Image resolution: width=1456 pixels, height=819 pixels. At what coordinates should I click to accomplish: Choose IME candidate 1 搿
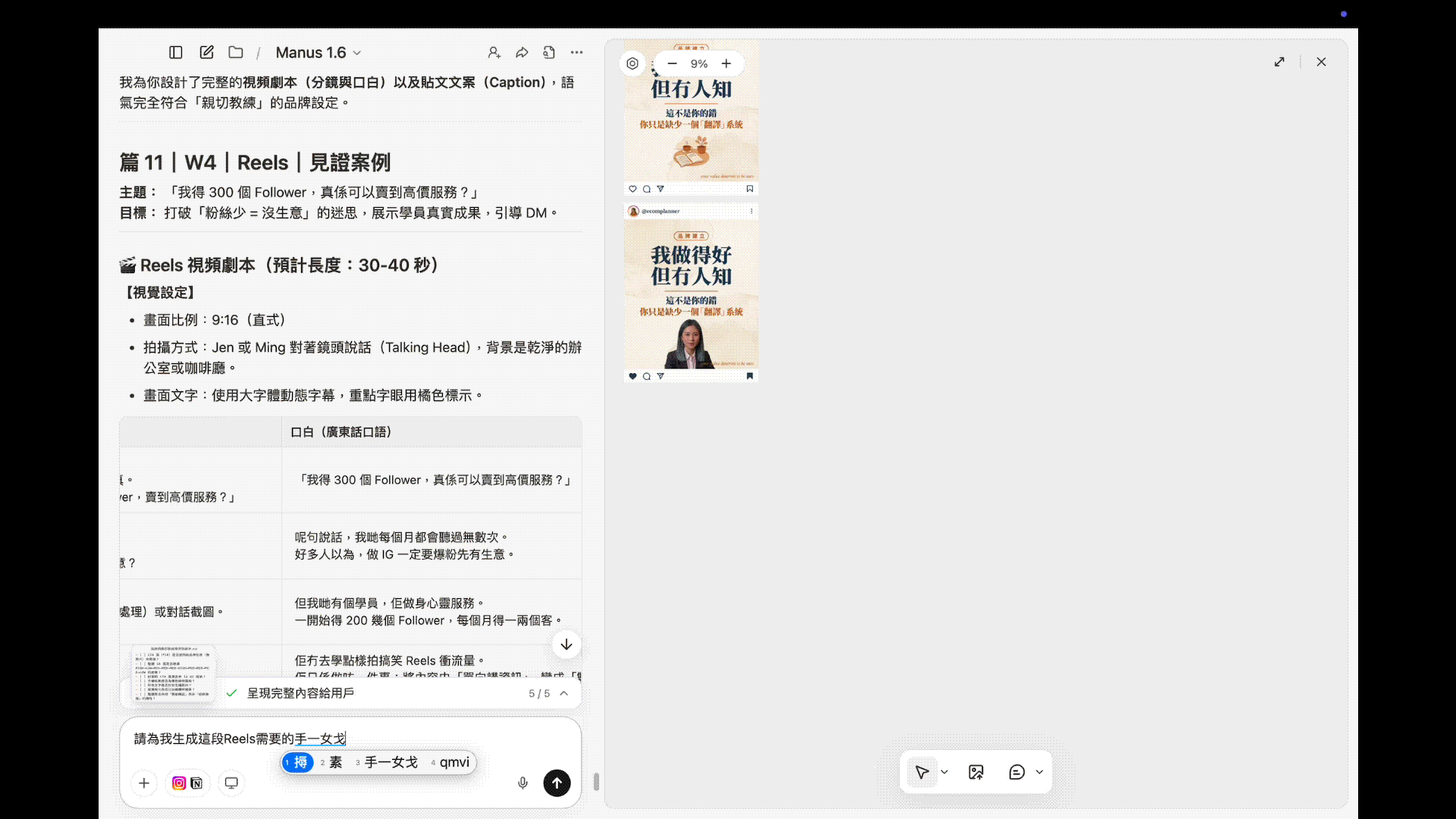click(x=298, y=762)
